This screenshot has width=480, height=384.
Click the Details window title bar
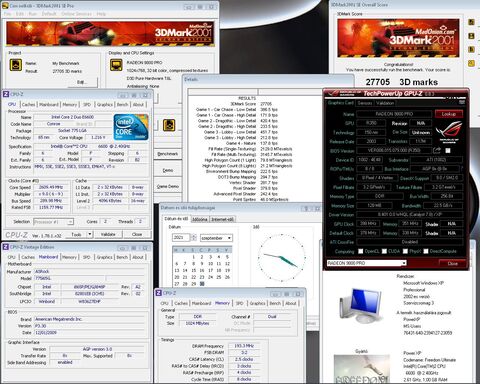(268, 80)
